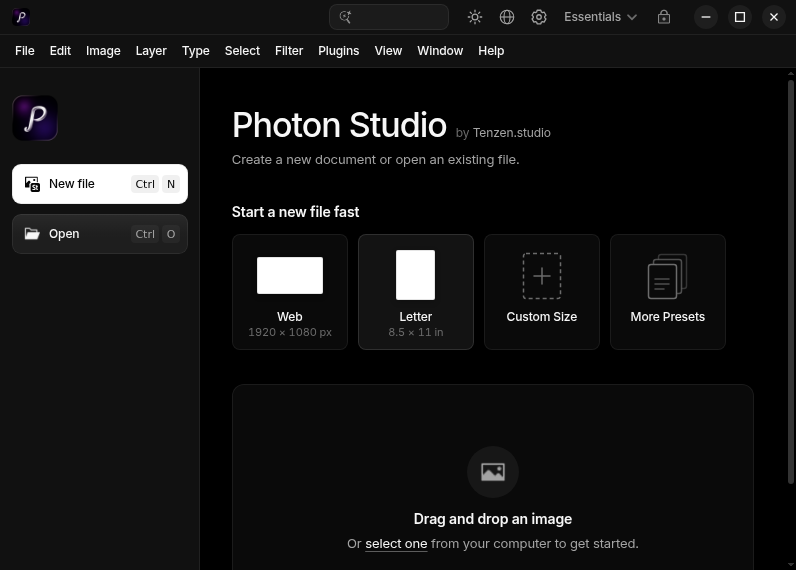Click the scroll down arrow at bottom right
The image size is (796, 570).
click(x=791, y=564)
